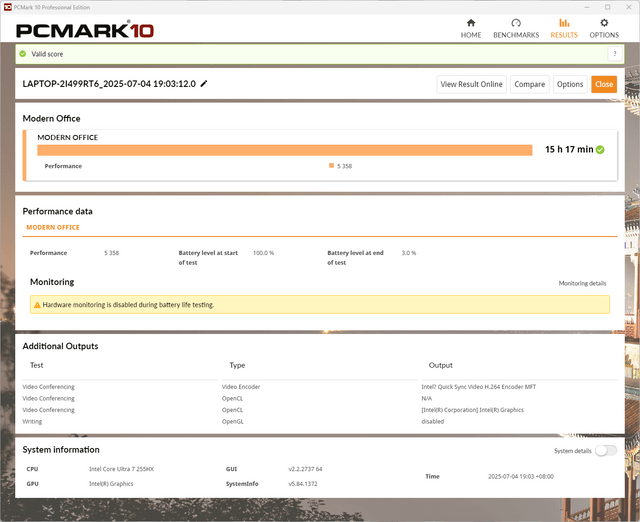Click the OpenGL type cell

click(233, 422)
